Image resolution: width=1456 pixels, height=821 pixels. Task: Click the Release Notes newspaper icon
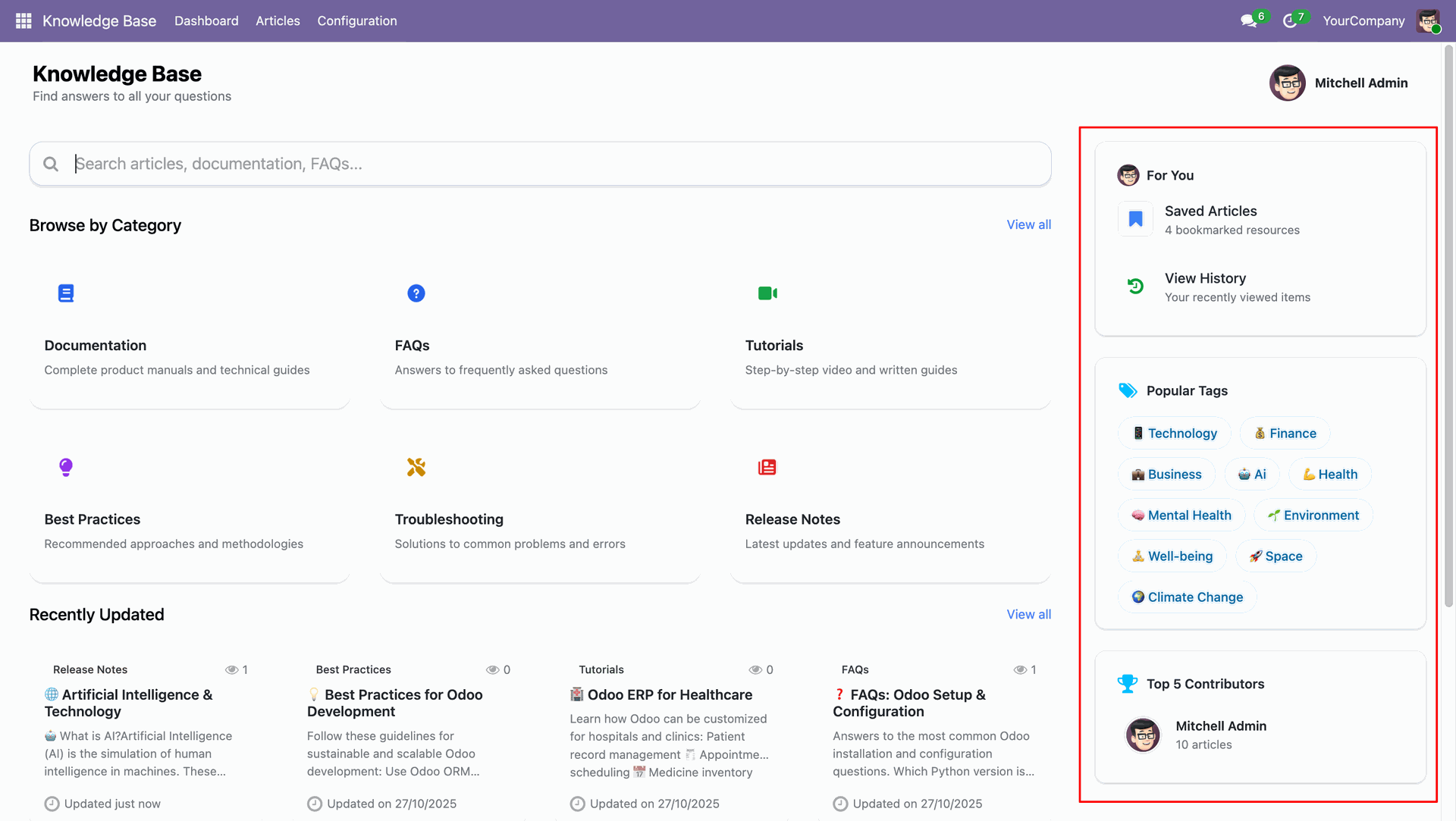point(767,467)
